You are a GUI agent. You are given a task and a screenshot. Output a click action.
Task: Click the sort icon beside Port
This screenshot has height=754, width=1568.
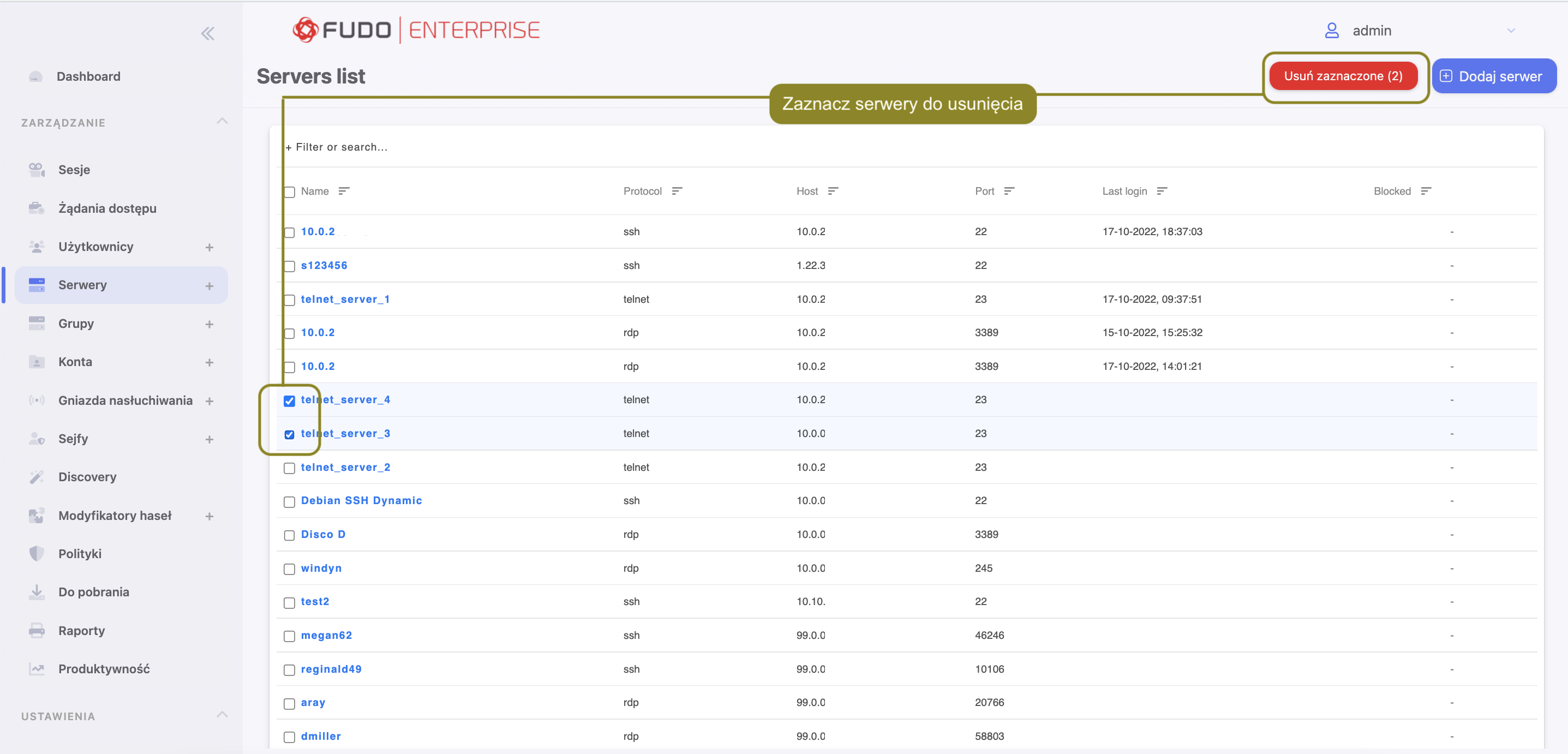[x=1009, y=191]
